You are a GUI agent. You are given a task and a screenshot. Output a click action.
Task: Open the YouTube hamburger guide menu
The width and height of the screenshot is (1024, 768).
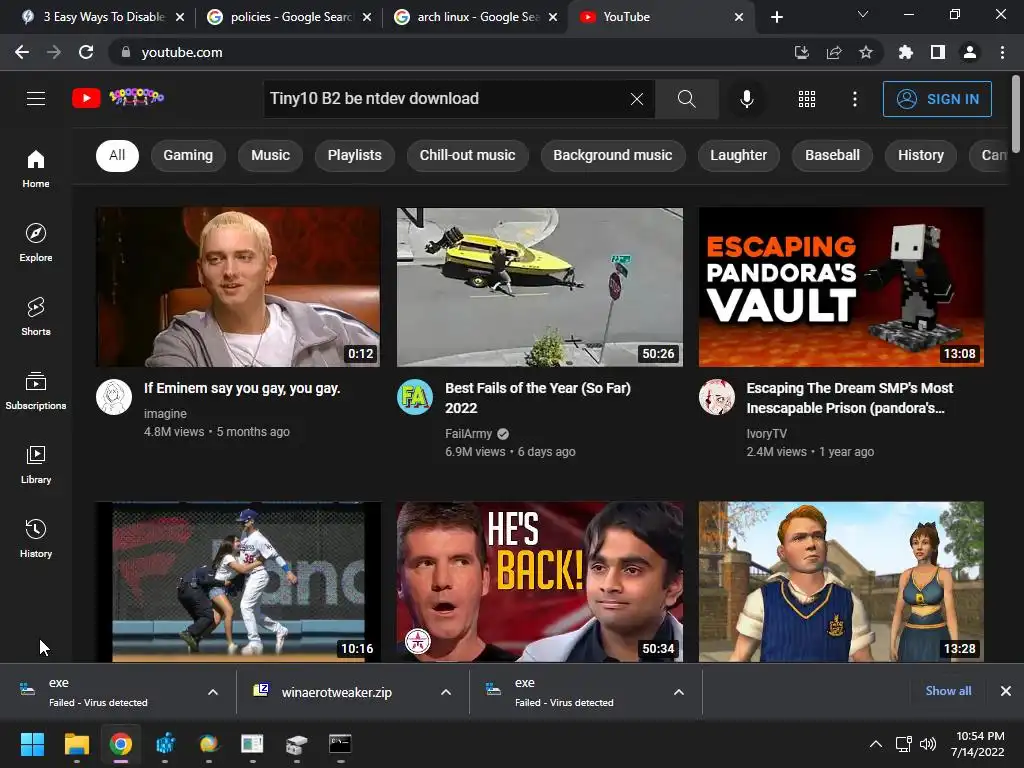(36, 99)
